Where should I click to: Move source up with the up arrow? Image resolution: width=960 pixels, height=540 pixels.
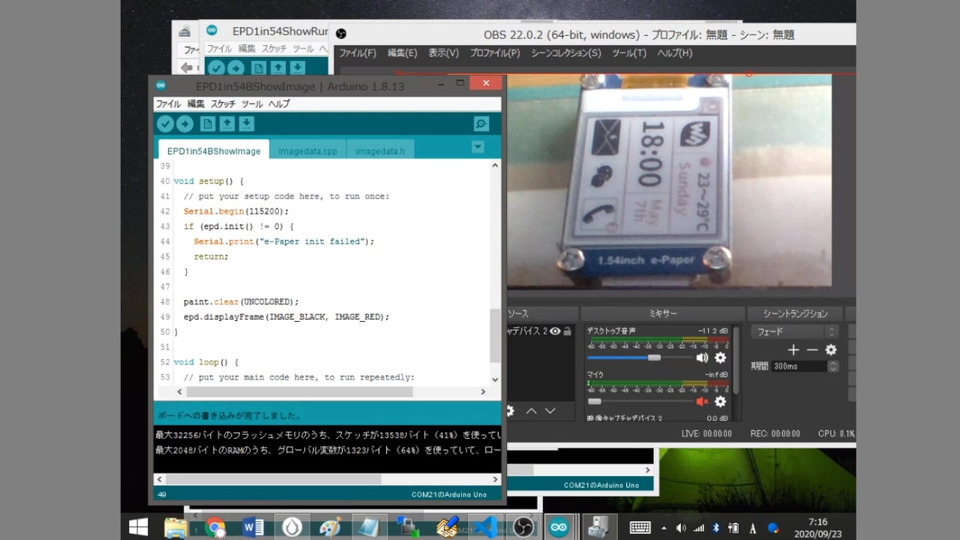pyautogui.click(x=531, y=411)
